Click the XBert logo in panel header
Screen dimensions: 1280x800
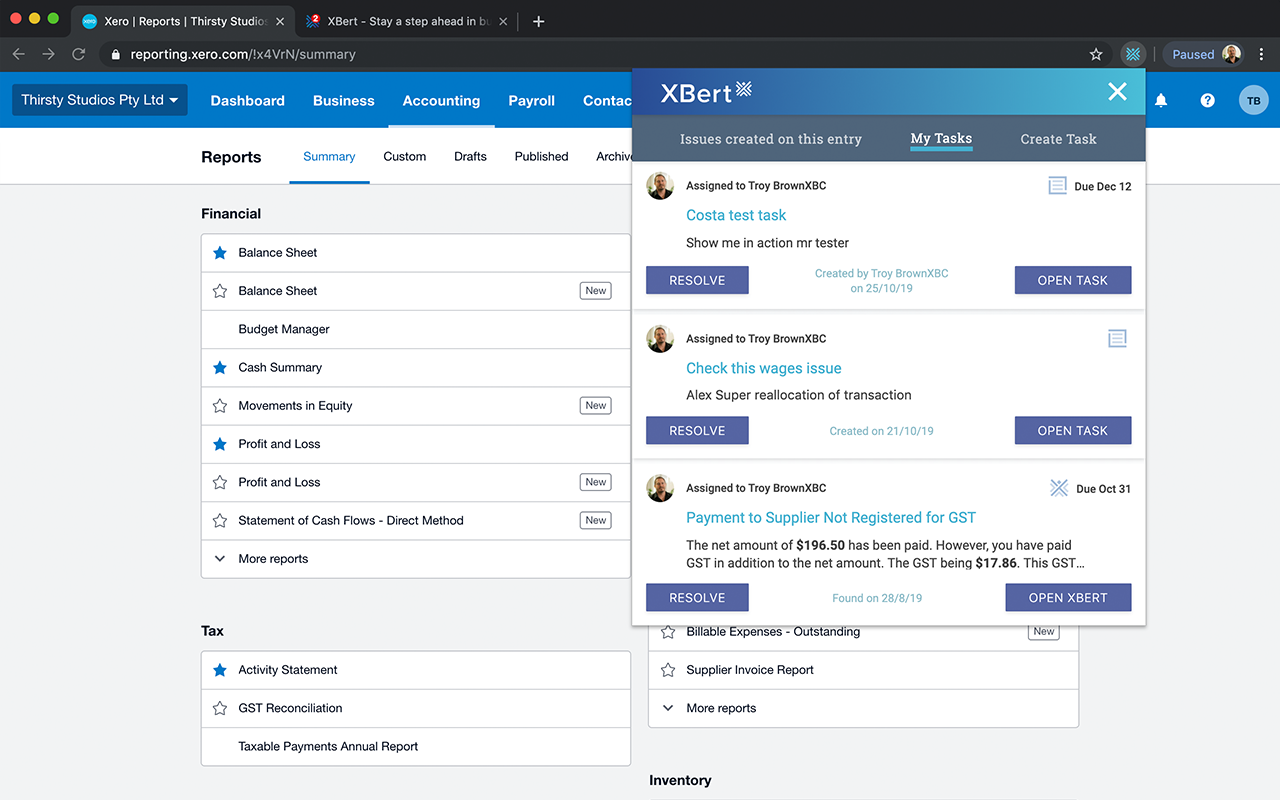pos(706,93)
